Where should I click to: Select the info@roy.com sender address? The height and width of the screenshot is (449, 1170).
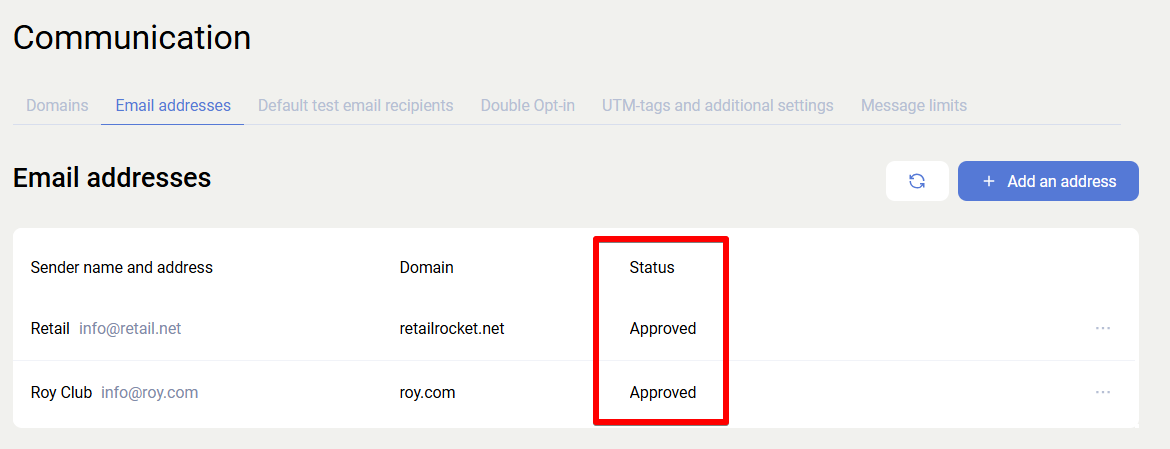tap(150, 392)
